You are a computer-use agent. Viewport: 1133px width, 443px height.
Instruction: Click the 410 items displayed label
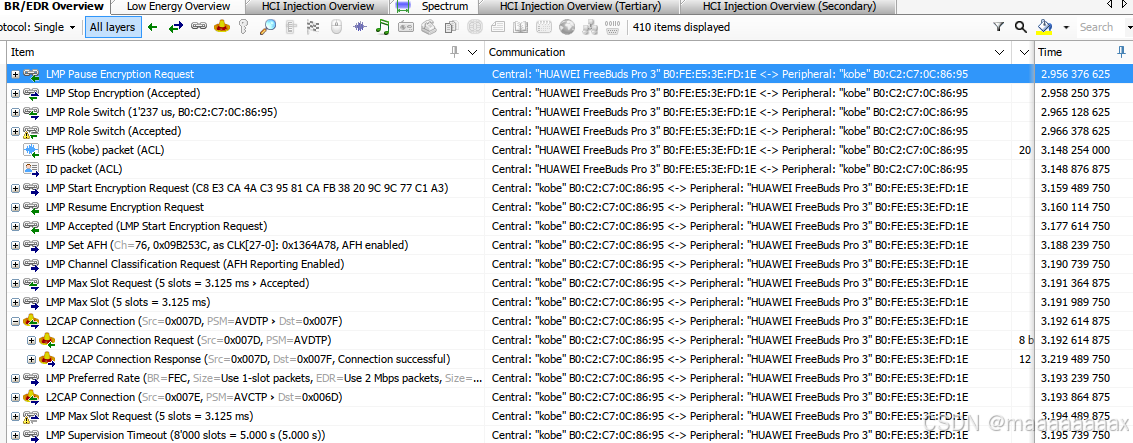tap(681, 27)
